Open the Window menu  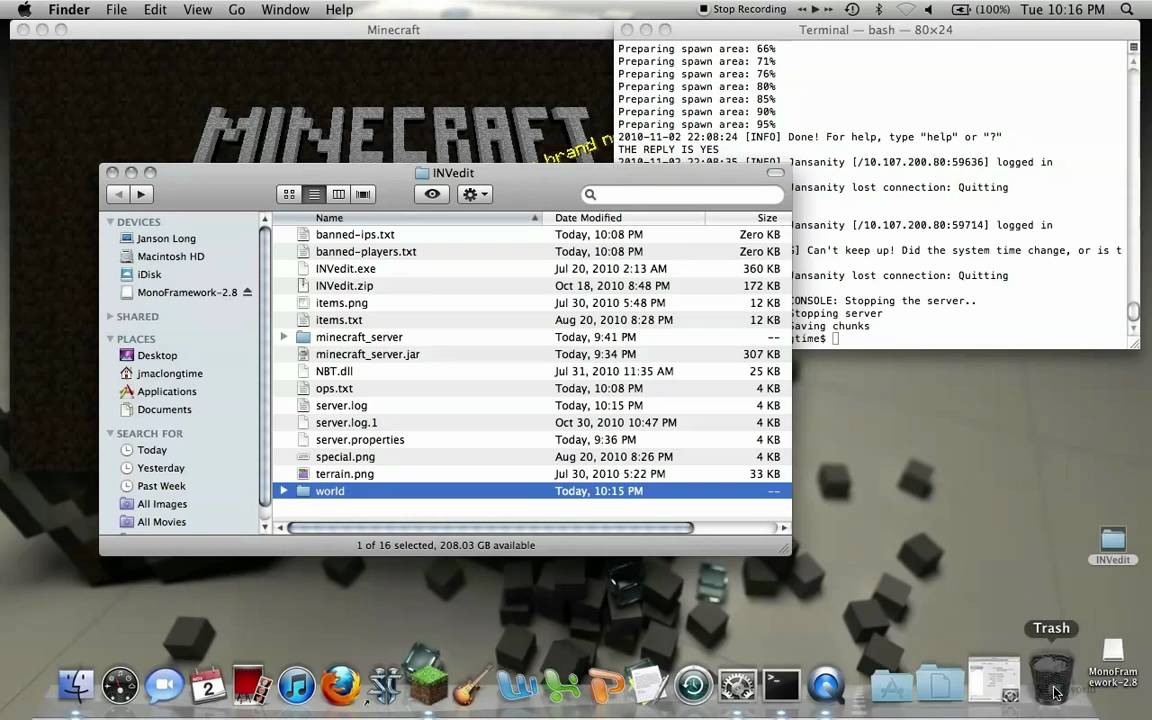coord(285,10)
